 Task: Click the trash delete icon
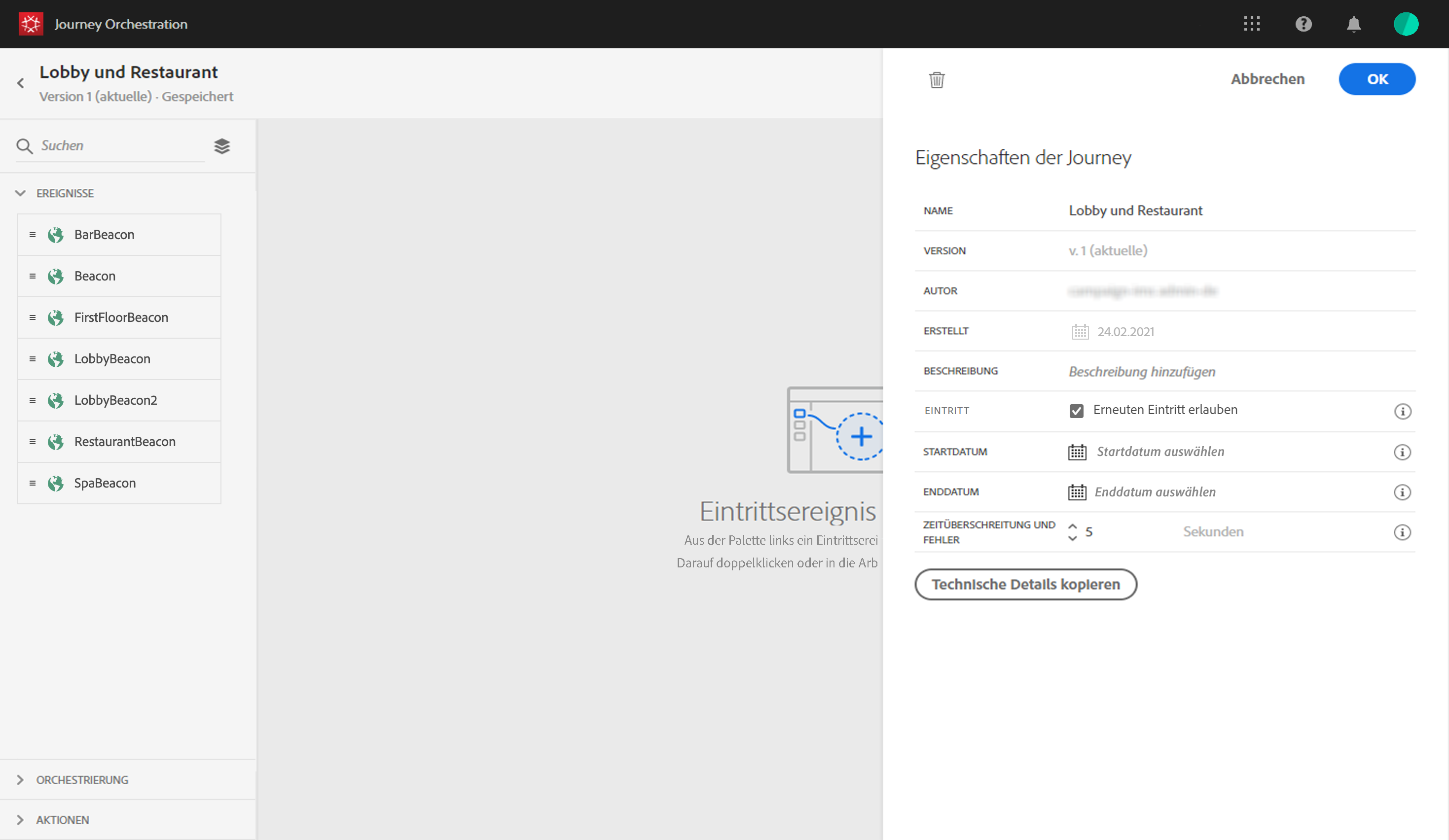point(937,80)
